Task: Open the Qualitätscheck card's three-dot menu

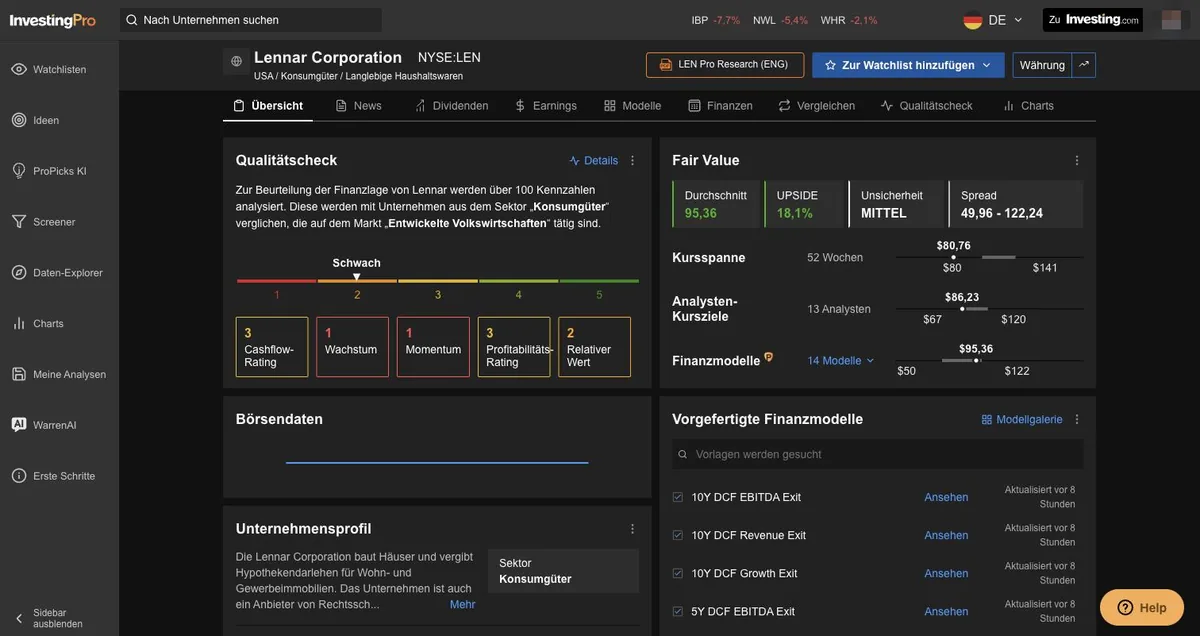Action: (x=633, y=161)
